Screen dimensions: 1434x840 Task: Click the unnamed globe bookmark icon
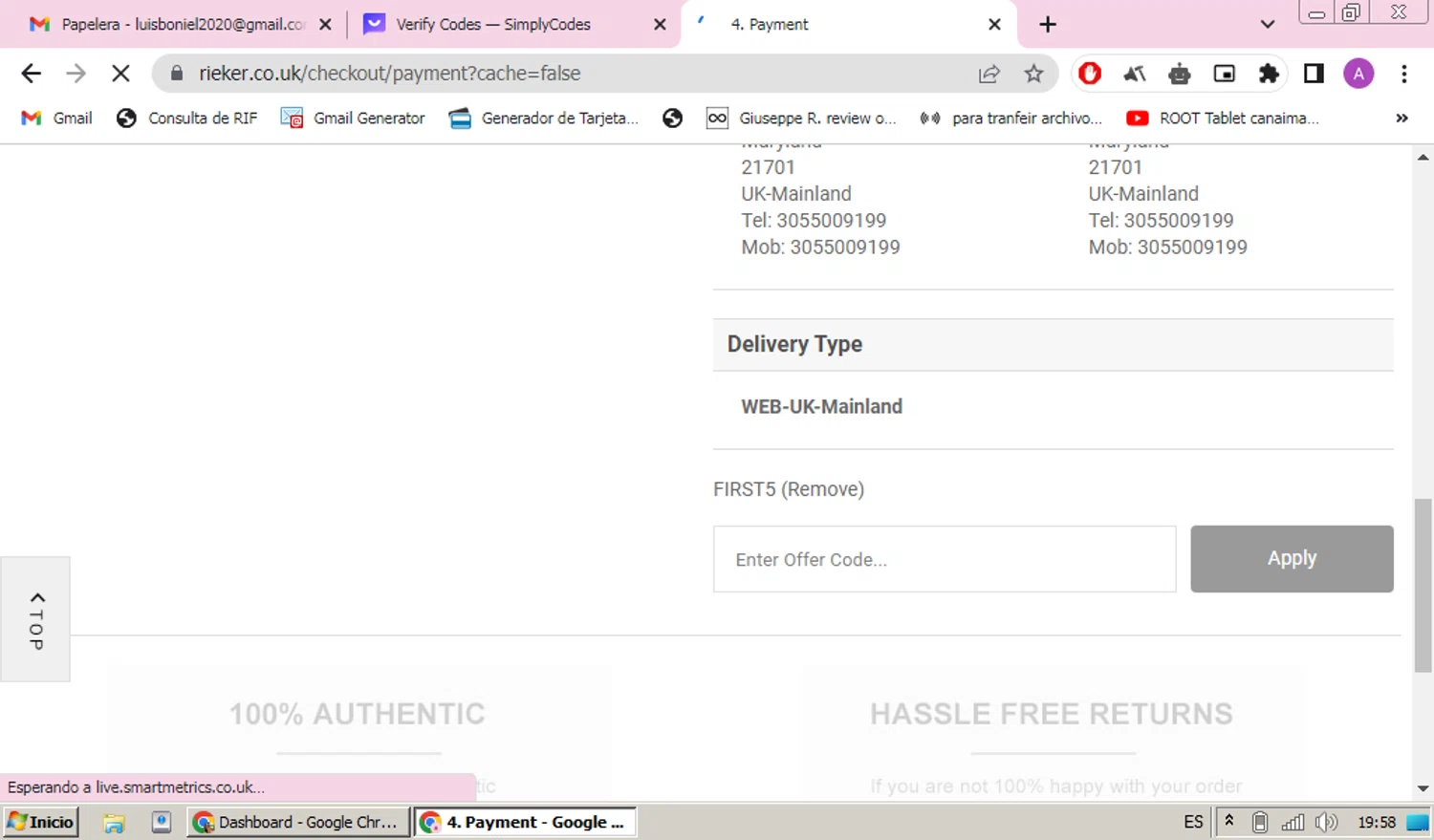672,118
